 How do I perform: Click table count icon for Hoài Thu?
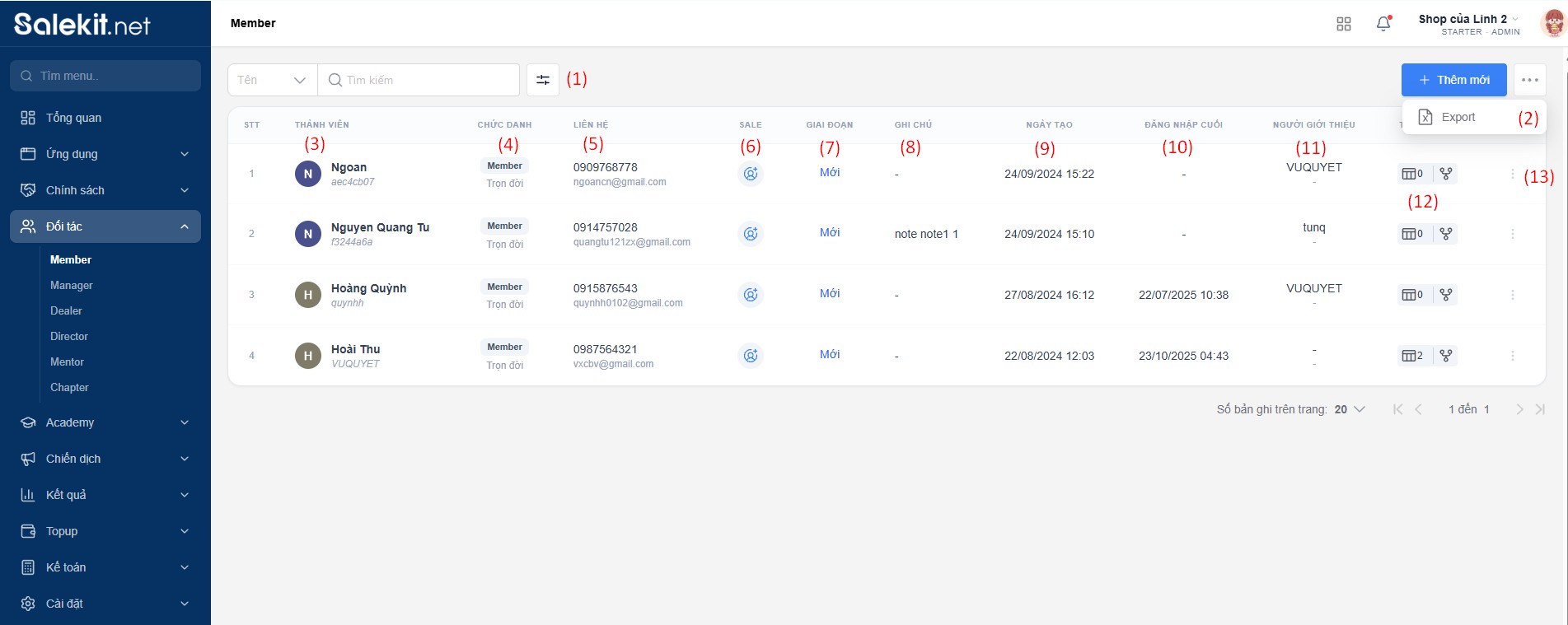tap(1412, 356)
